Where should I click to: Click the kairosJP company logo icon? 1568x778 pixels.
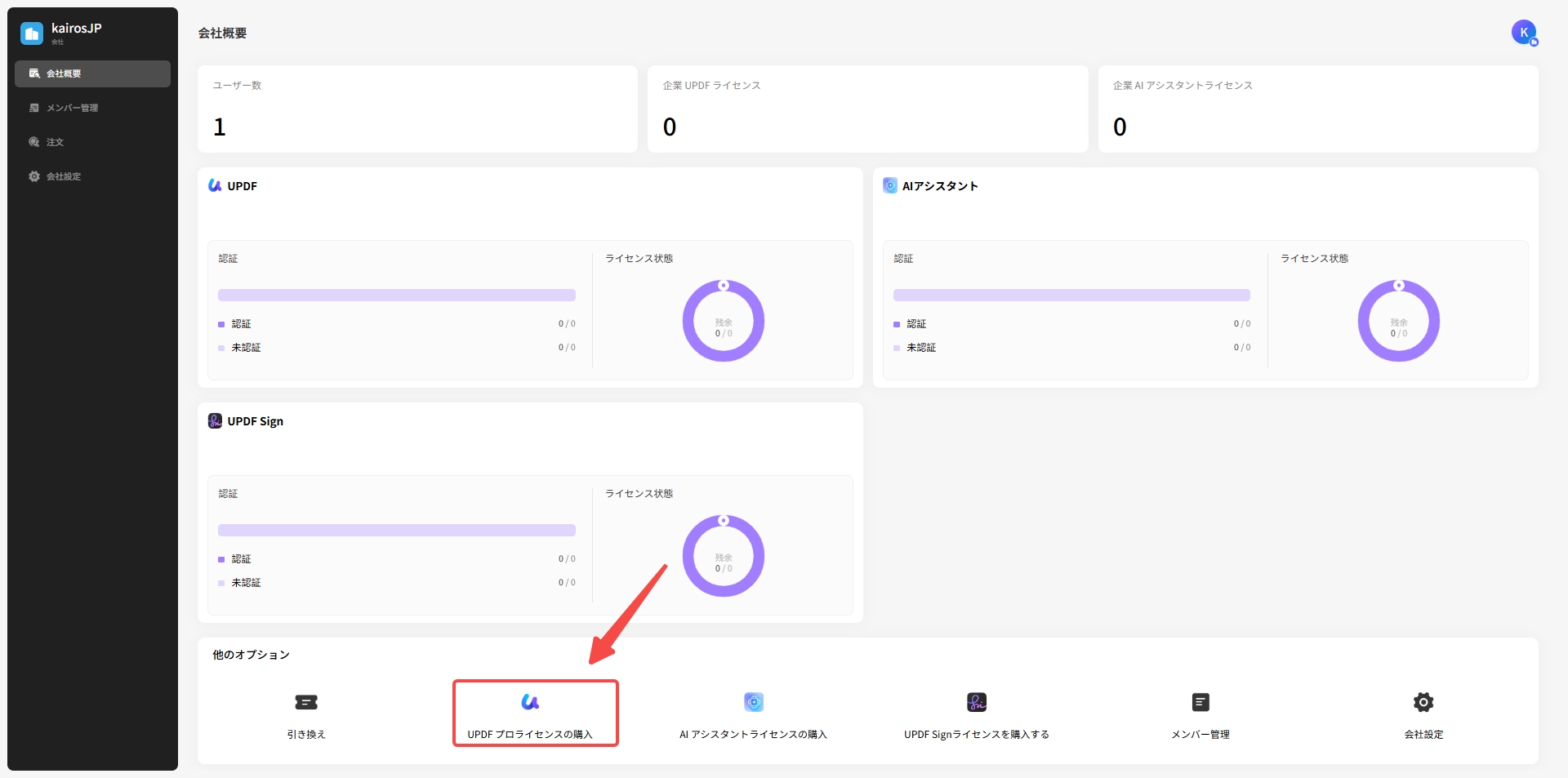pyautogui.click(x=32, y=33)
